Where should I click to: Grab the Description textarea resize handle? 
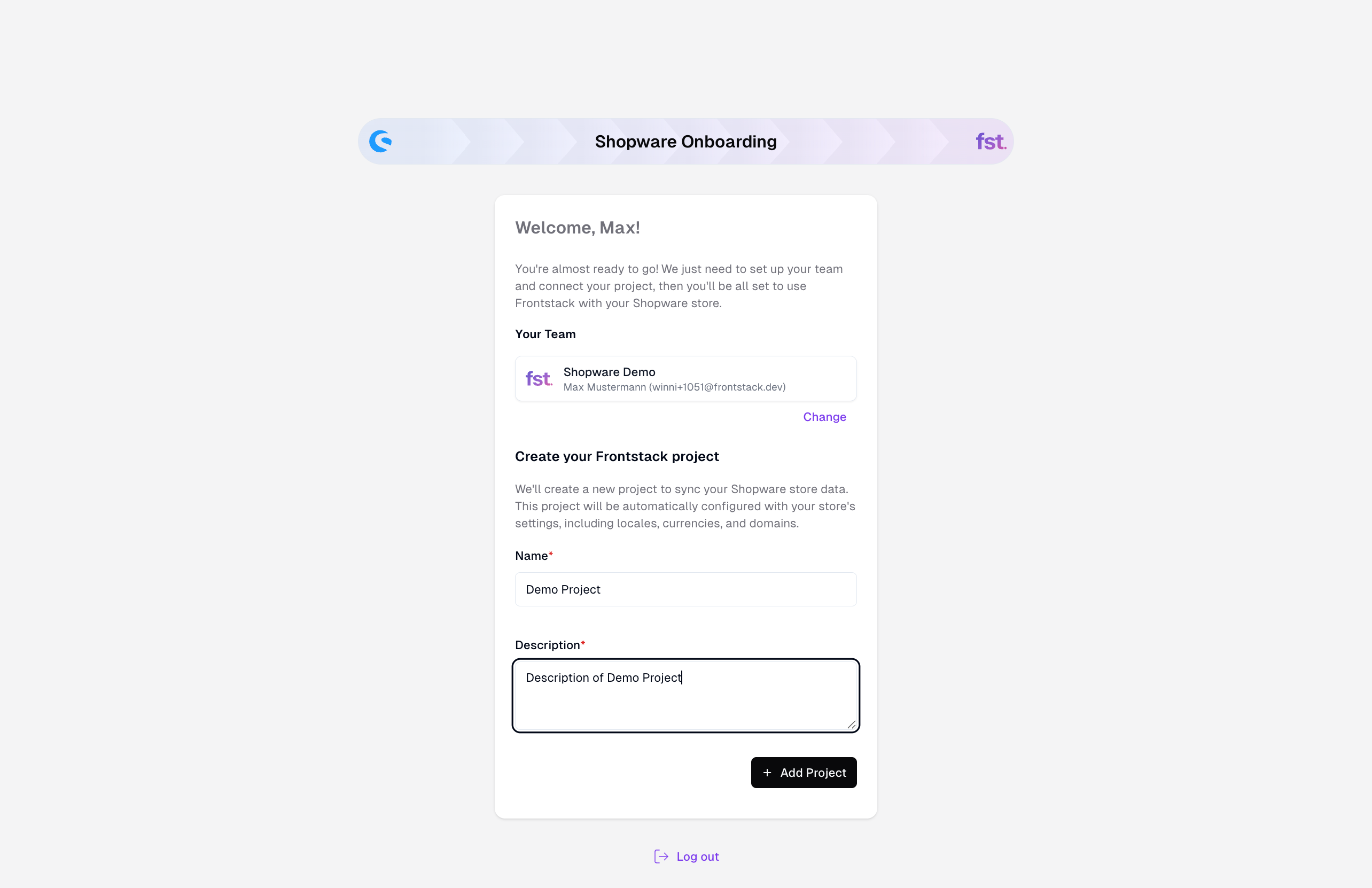tap(852, 725)
